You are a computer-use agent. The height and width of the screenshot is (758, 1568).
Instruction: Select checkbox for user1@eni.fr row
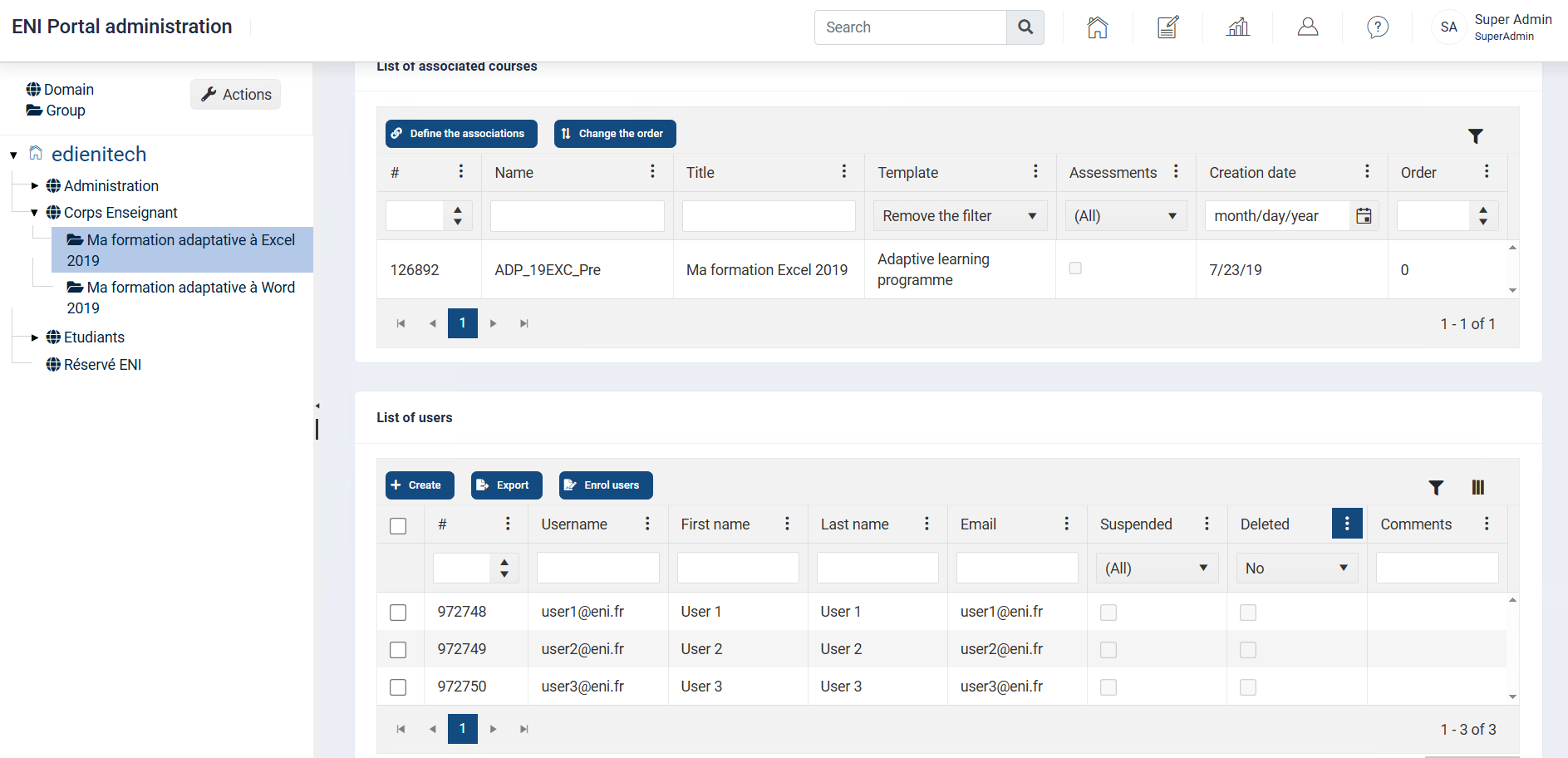[398, 613]
